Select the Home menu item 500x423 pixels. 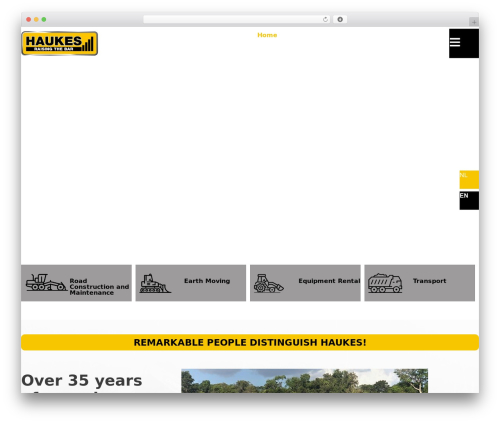point(267,35)
